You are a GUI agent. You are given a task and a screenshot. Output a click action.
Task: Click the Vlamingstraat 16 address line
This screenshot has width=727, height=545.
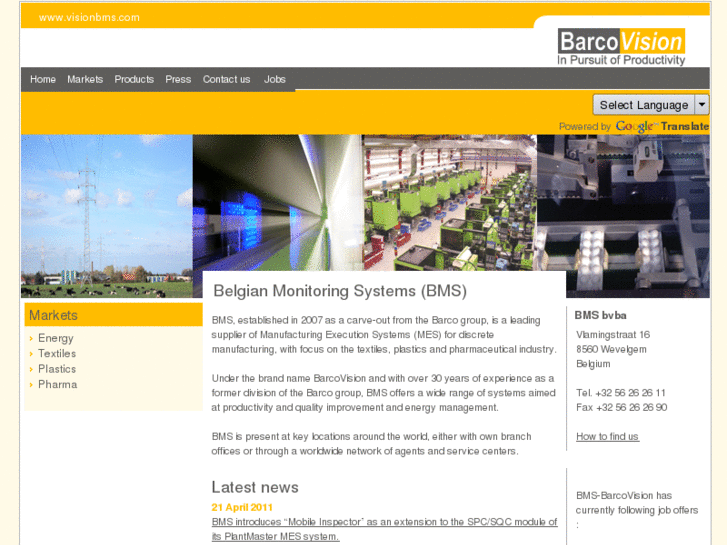tap(613, 334)
